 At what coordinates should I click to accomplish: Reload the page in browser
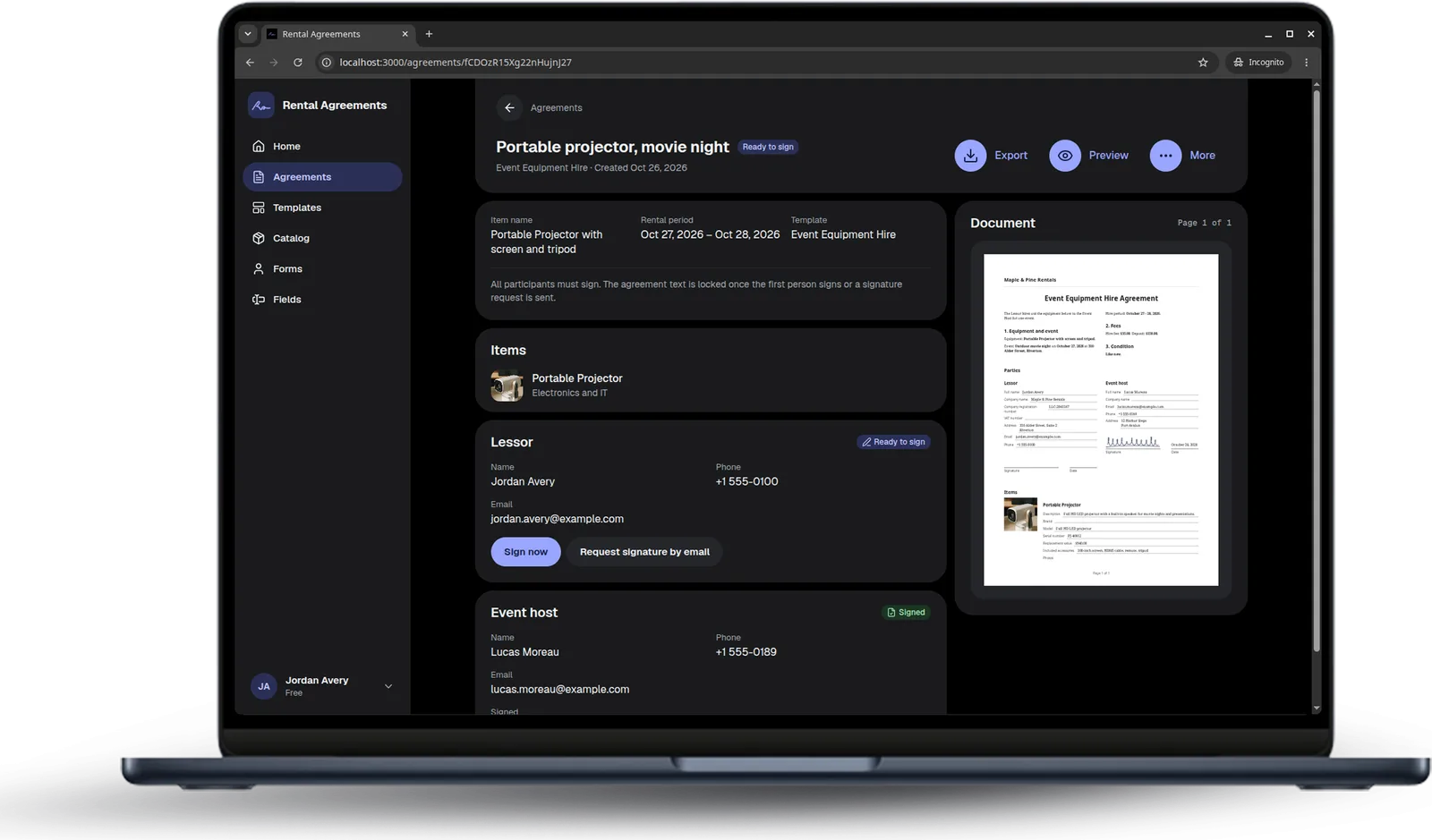(298, 63)
